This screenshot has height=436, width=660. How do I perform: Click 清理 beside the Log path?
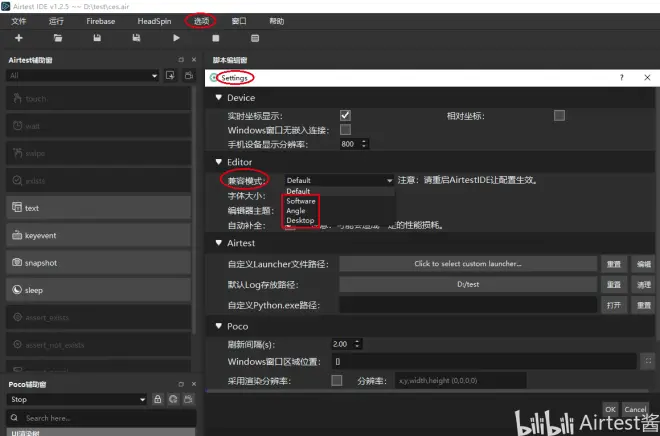coord(643,284)
